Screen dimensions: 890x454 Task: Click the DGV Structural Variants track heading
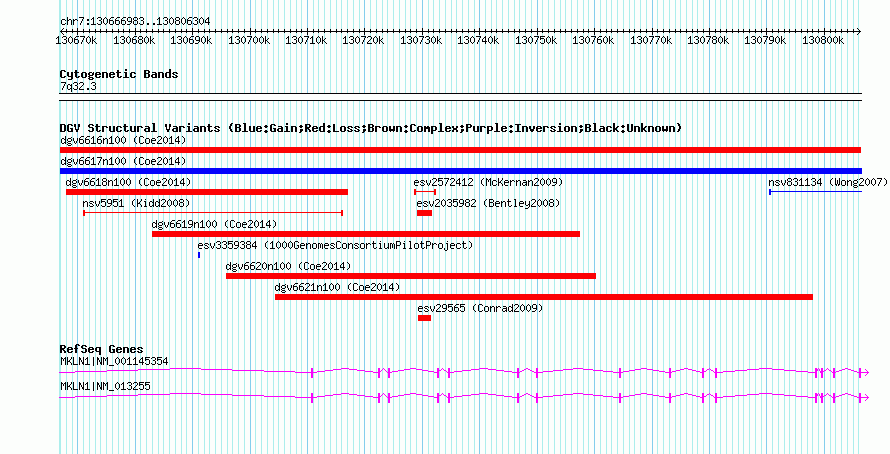[x=371, y=128]
